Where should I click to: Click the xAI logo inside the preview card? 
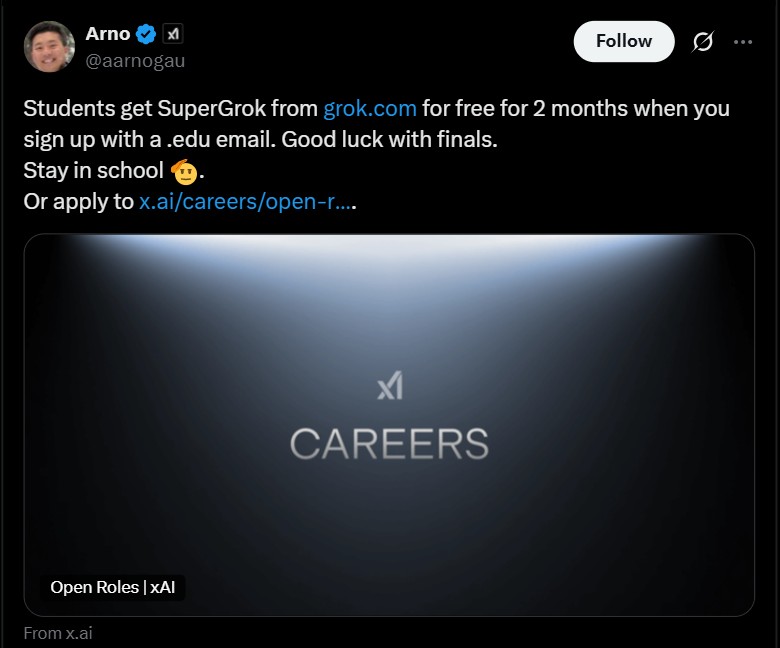pos(390,385)
